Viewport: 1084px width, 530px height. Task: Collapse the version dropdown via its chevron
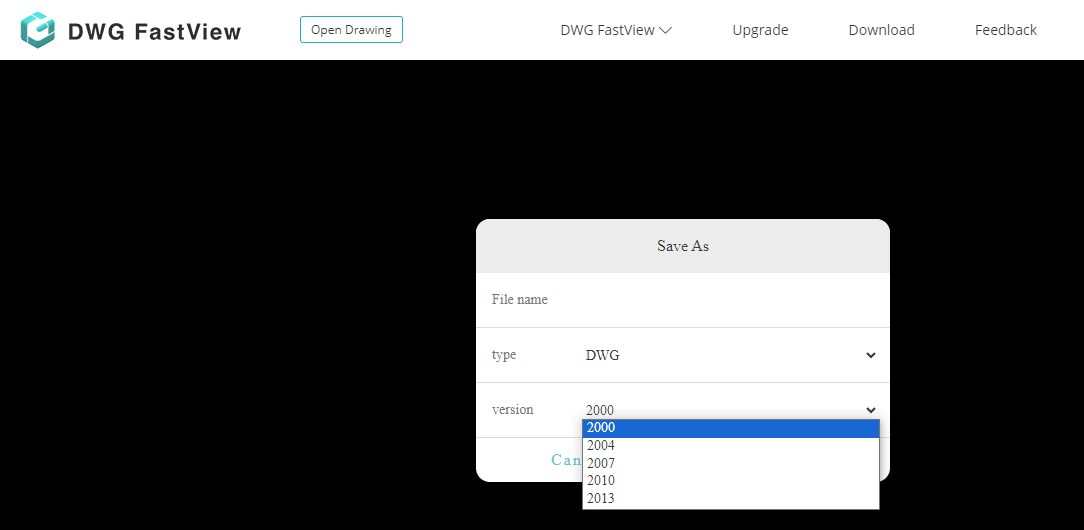(x=870, y=410)
